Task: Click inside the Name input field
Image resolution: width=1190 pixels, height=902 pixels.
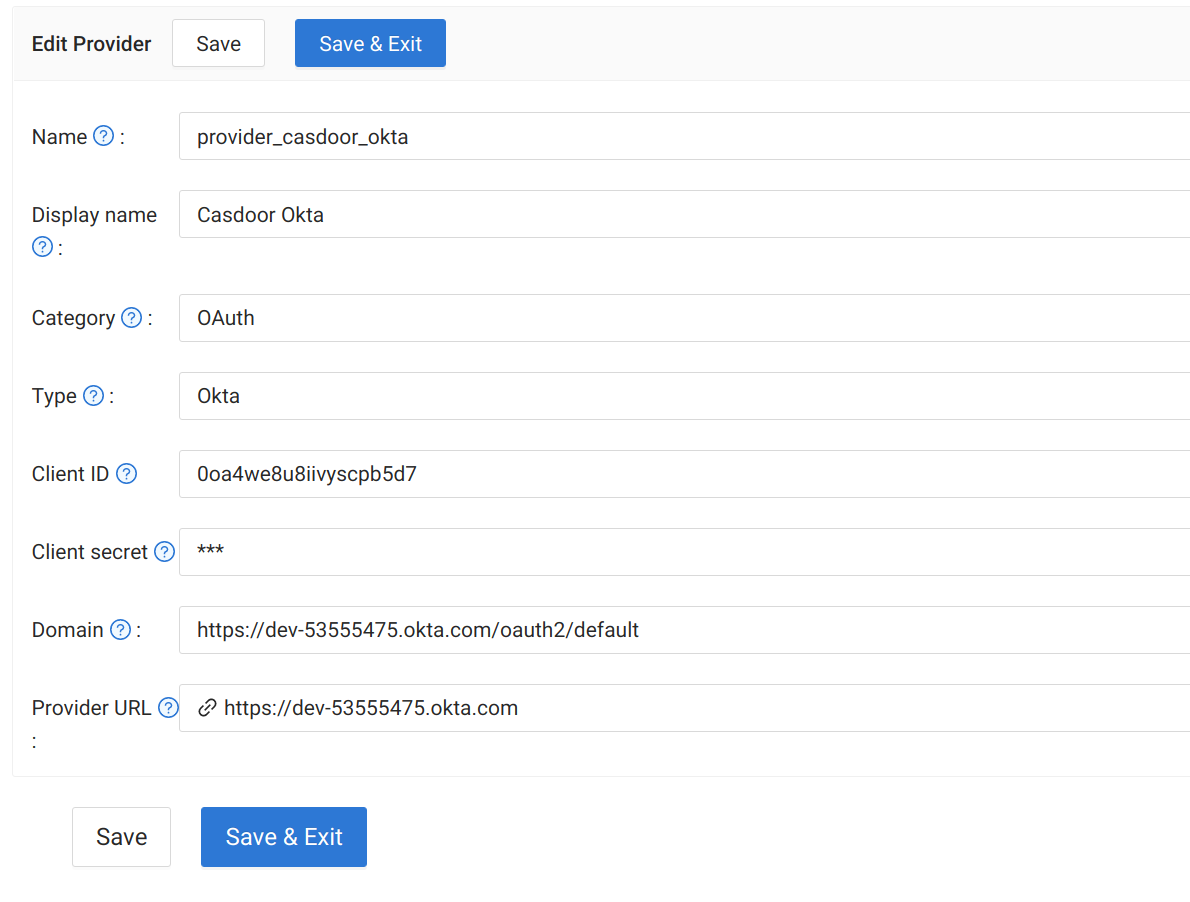Action: point(600,136)
